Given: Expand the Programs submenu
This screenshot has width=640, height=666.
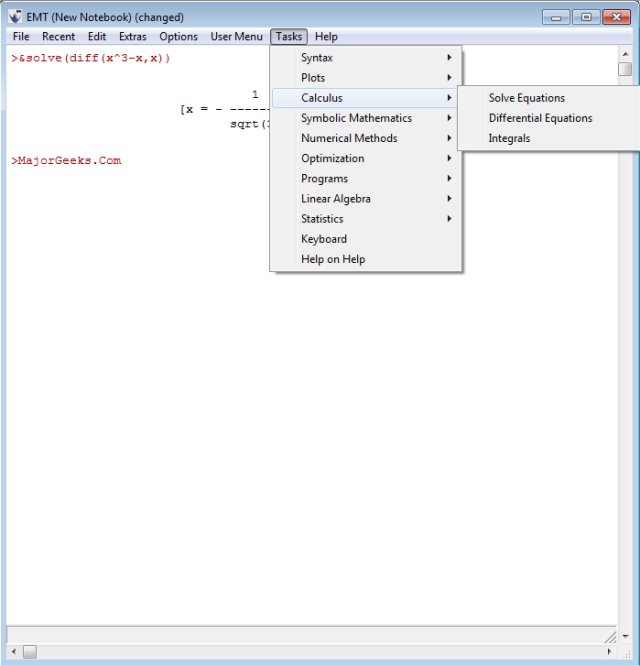Looking at the screenshot, I should click(366, 178).
